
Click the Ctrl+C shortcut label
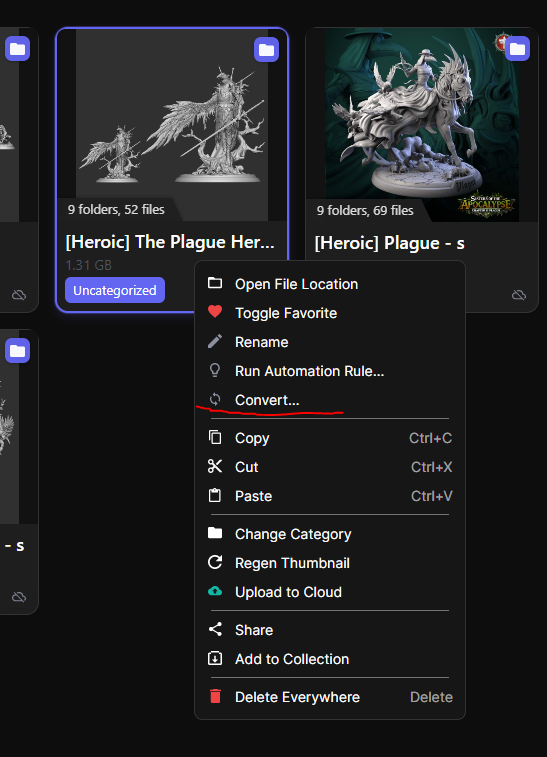click(x=431, y=438)
